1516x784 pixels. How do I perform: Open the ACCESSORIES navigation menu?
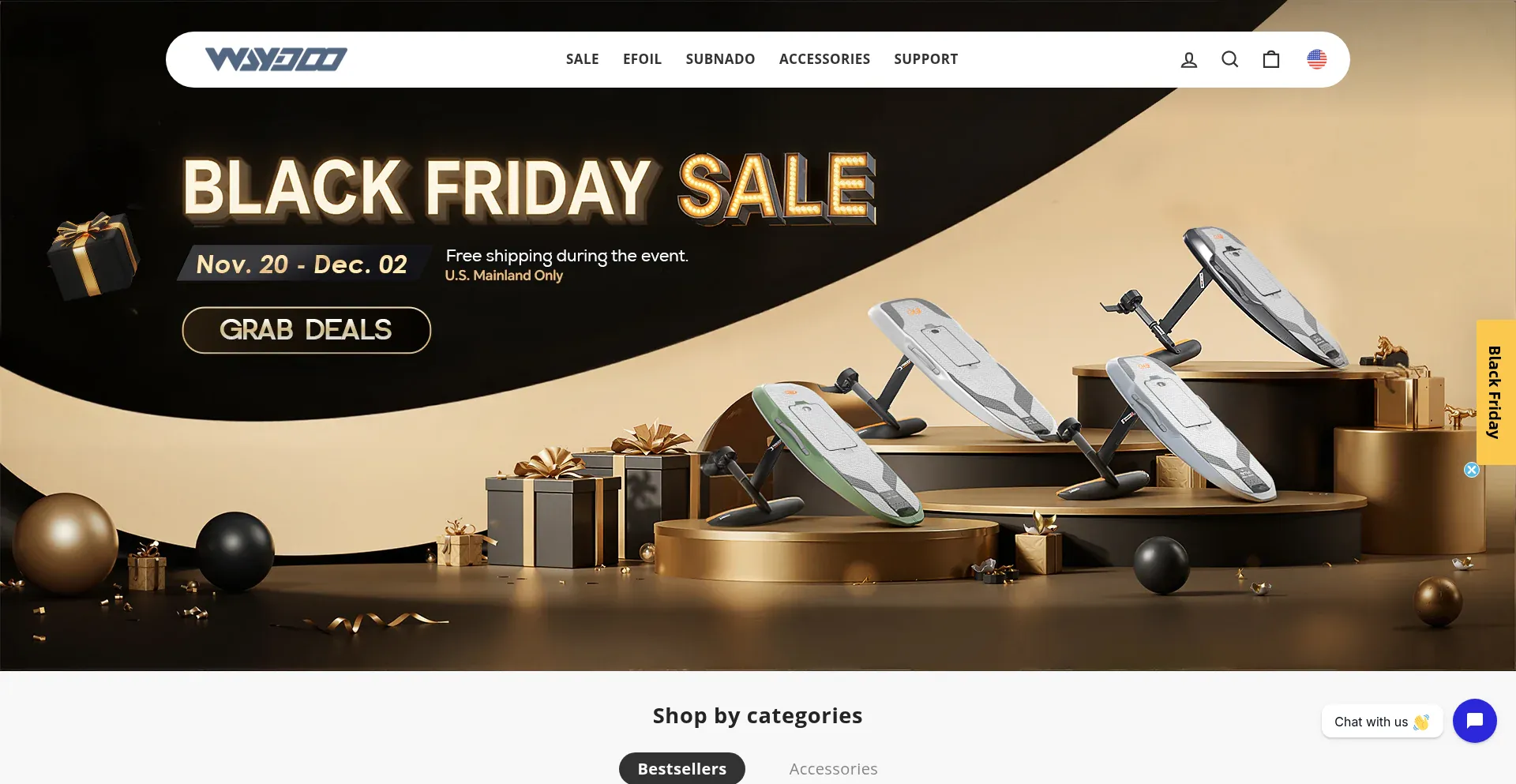824,59
